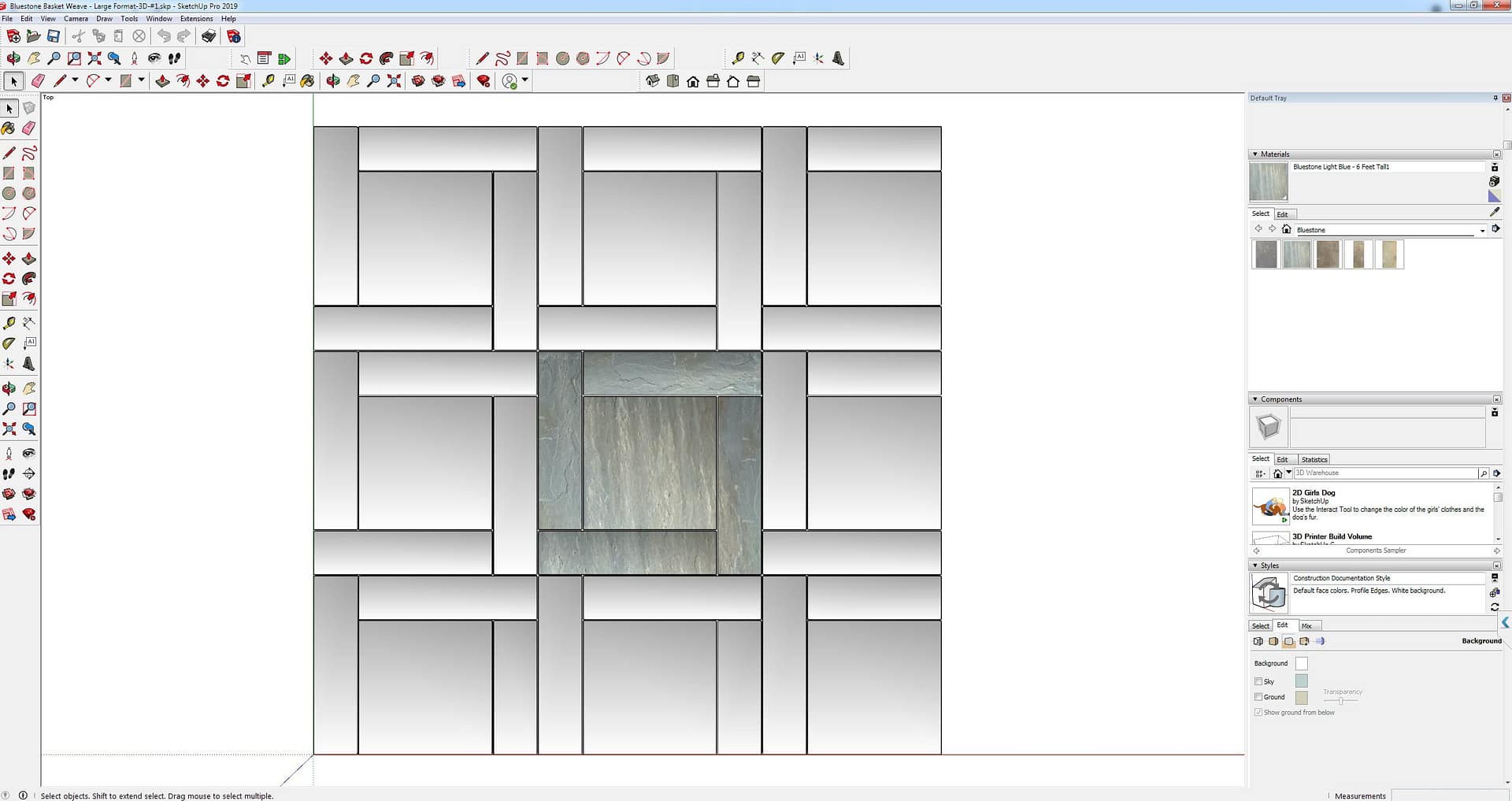Switch to the Mix tab in Styles
The width and height of the screenshot is (1512, 801).
click(1306, 626)
